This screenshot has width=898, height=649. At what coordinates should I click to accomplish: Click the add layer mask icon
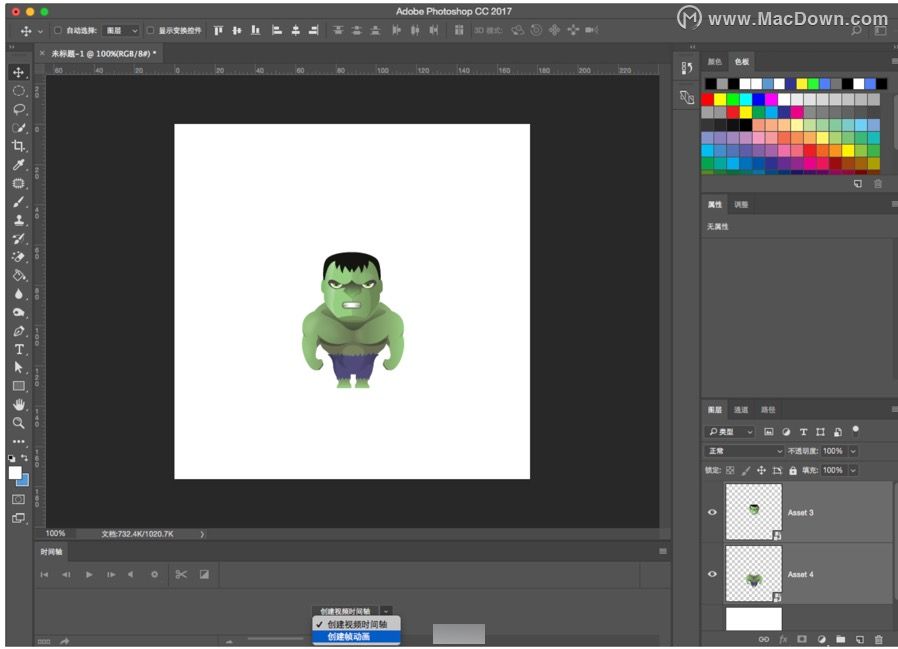click(802, 639)
